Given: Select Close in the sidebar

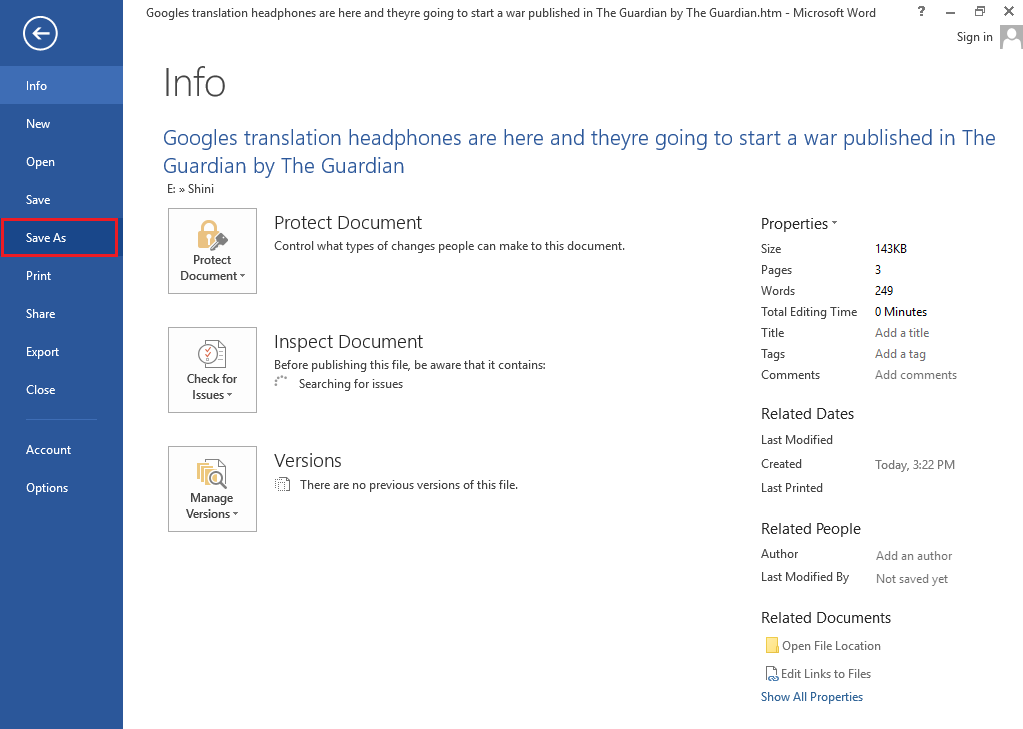Looking at the screenshot, I should (61, 390).
